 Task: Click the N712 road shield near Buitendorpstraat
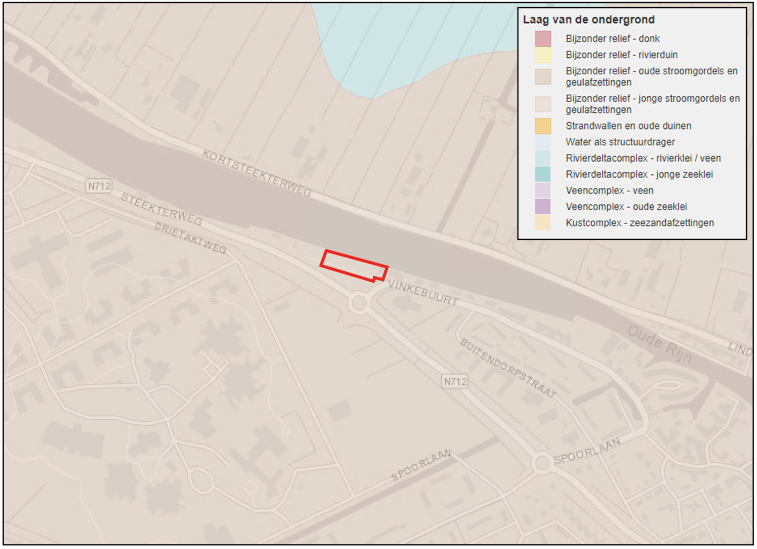point(455,382)
